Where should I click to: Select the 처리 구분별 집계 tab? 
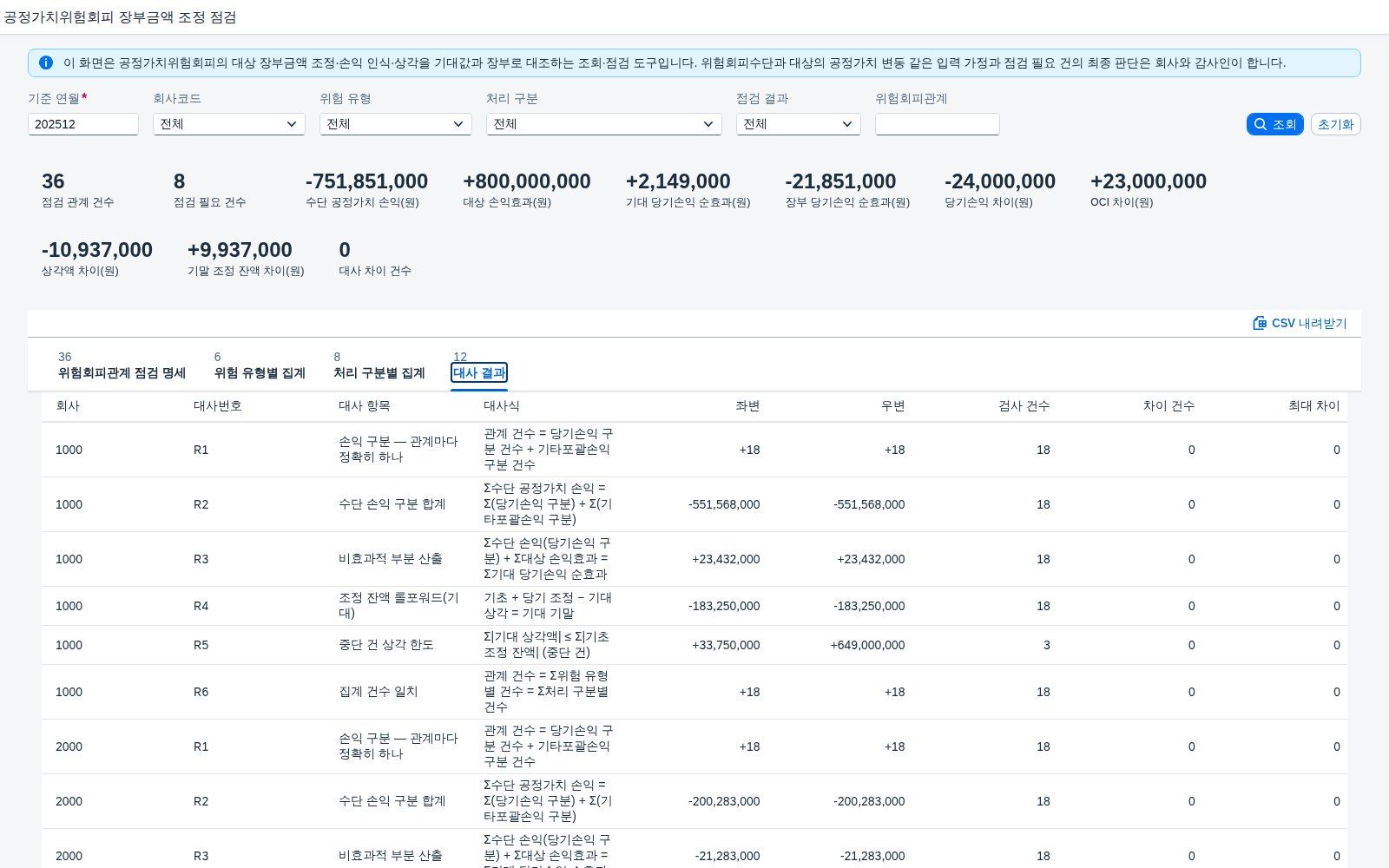[x=379, y=373]
